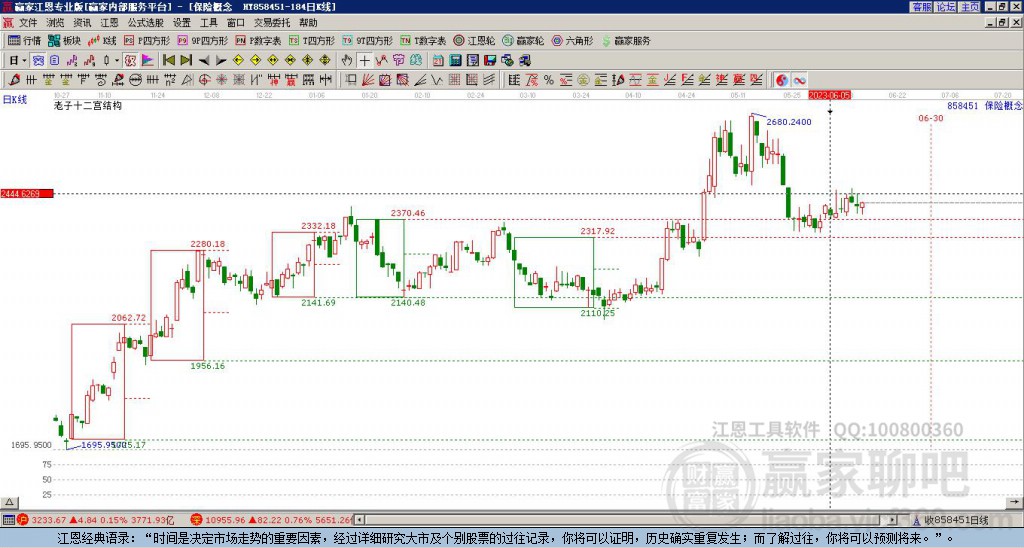Click the horizontal scrollbar right arrow
1024x548 pixels.
coord(893,520)
